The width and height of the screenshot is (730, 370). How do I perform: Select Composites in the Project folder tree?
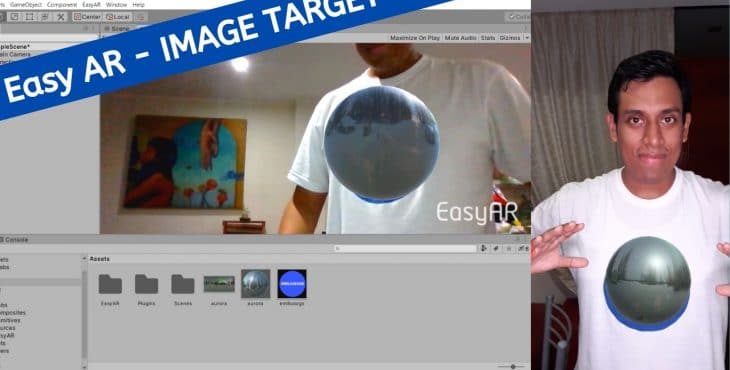click(x=13, y=313)
